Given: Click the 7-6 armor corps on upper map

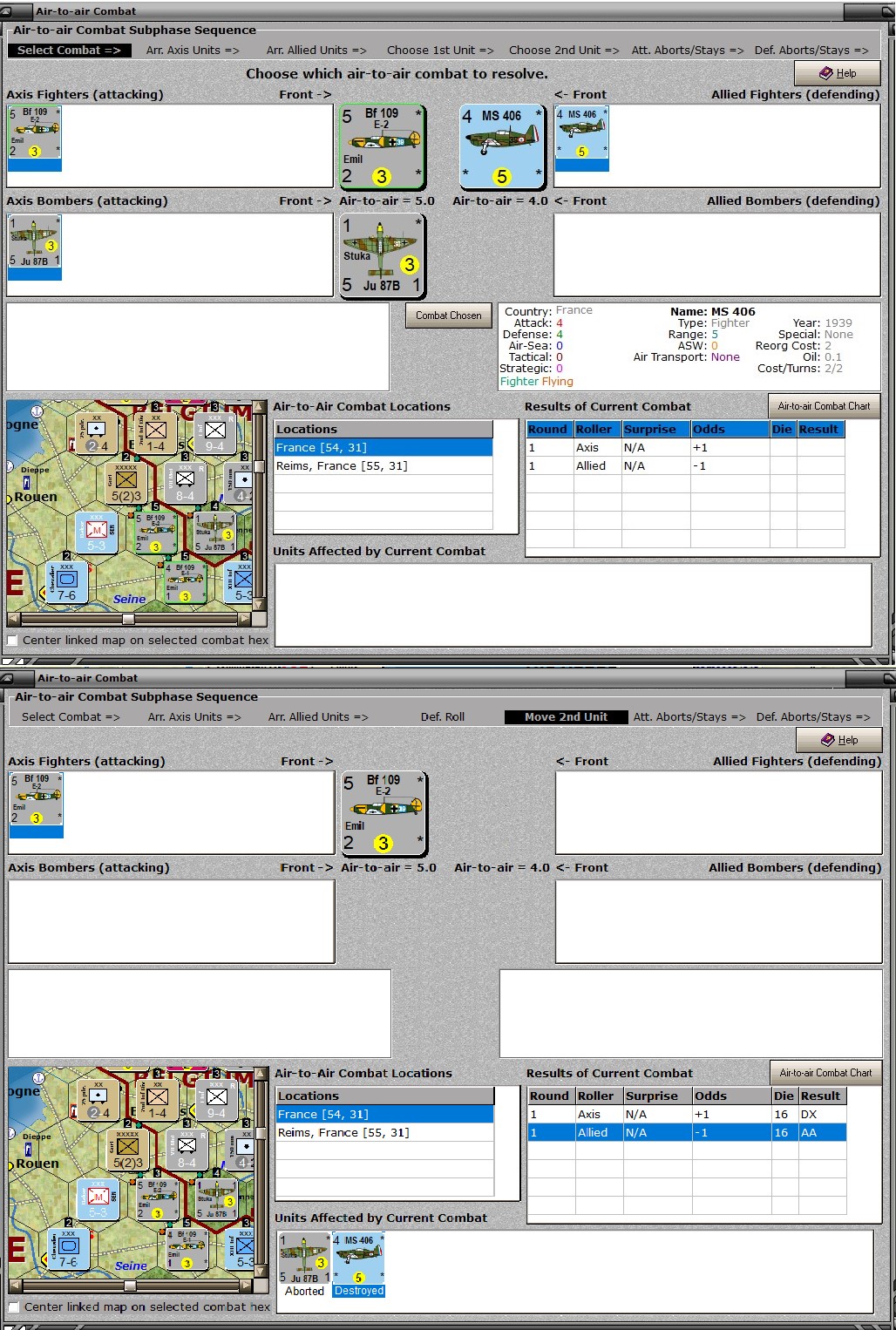Looking at the screenshot, I should pos(67,583).
